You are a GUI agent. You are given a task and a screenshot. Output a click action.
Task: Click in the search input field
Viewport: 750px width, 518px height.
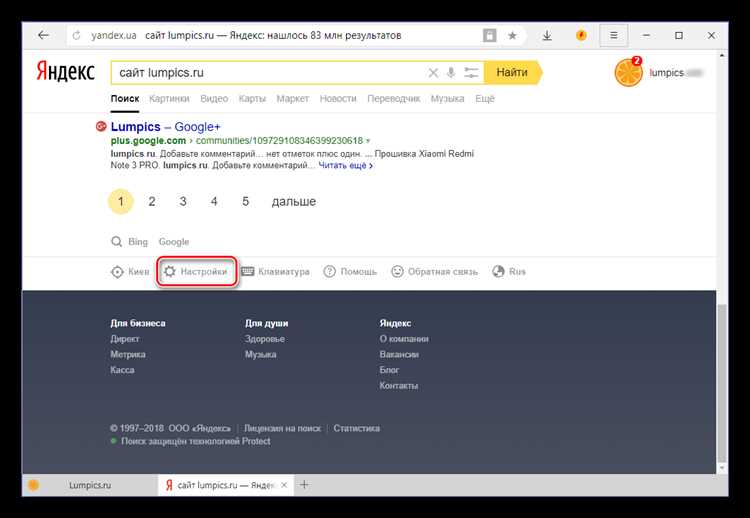pyautogui.click(x=270, y=73)
